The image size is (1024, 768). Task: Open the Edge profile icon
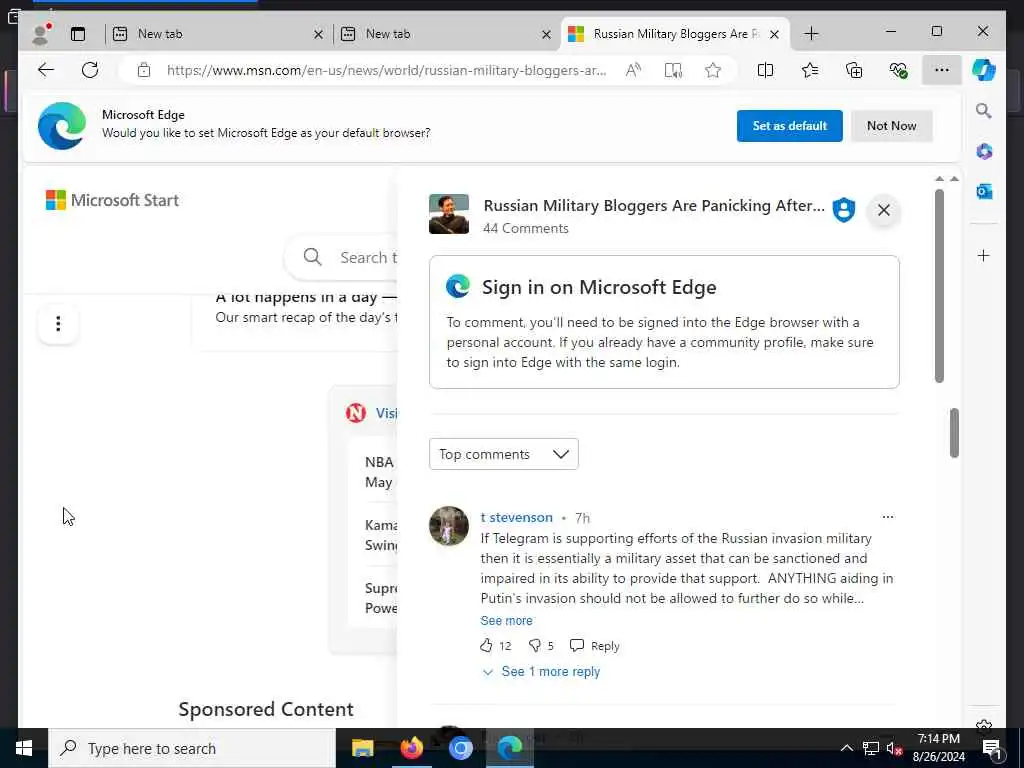coord(41,34)
